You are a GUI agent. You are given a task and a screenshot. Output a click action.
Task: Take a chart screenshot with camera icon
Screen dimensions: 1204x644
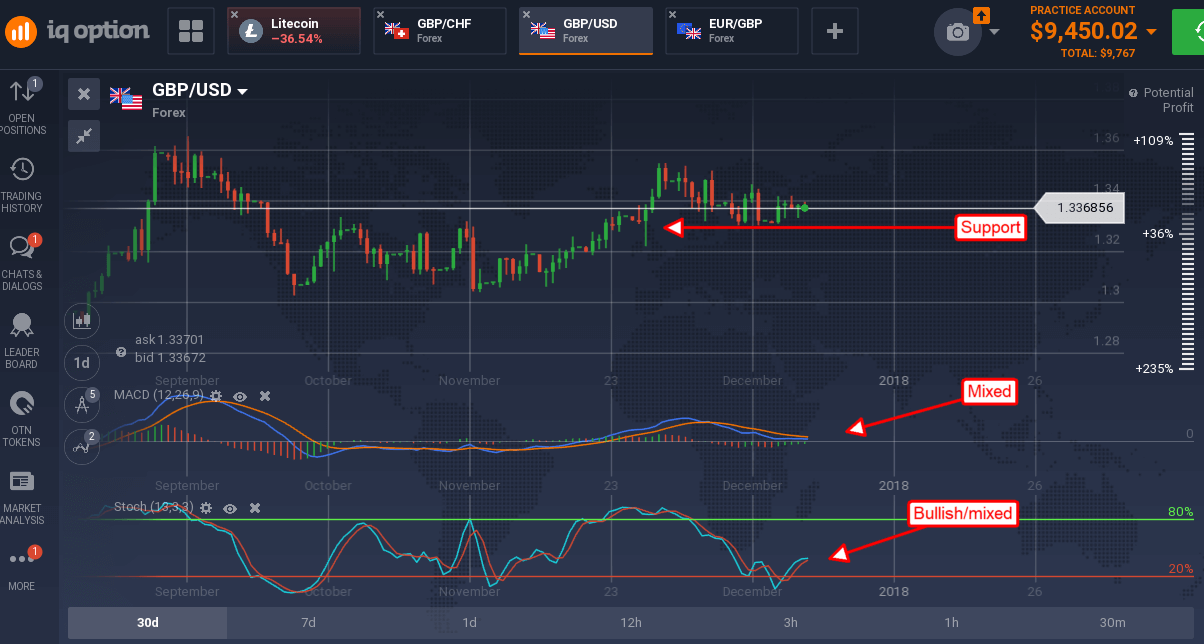[958, 32]
